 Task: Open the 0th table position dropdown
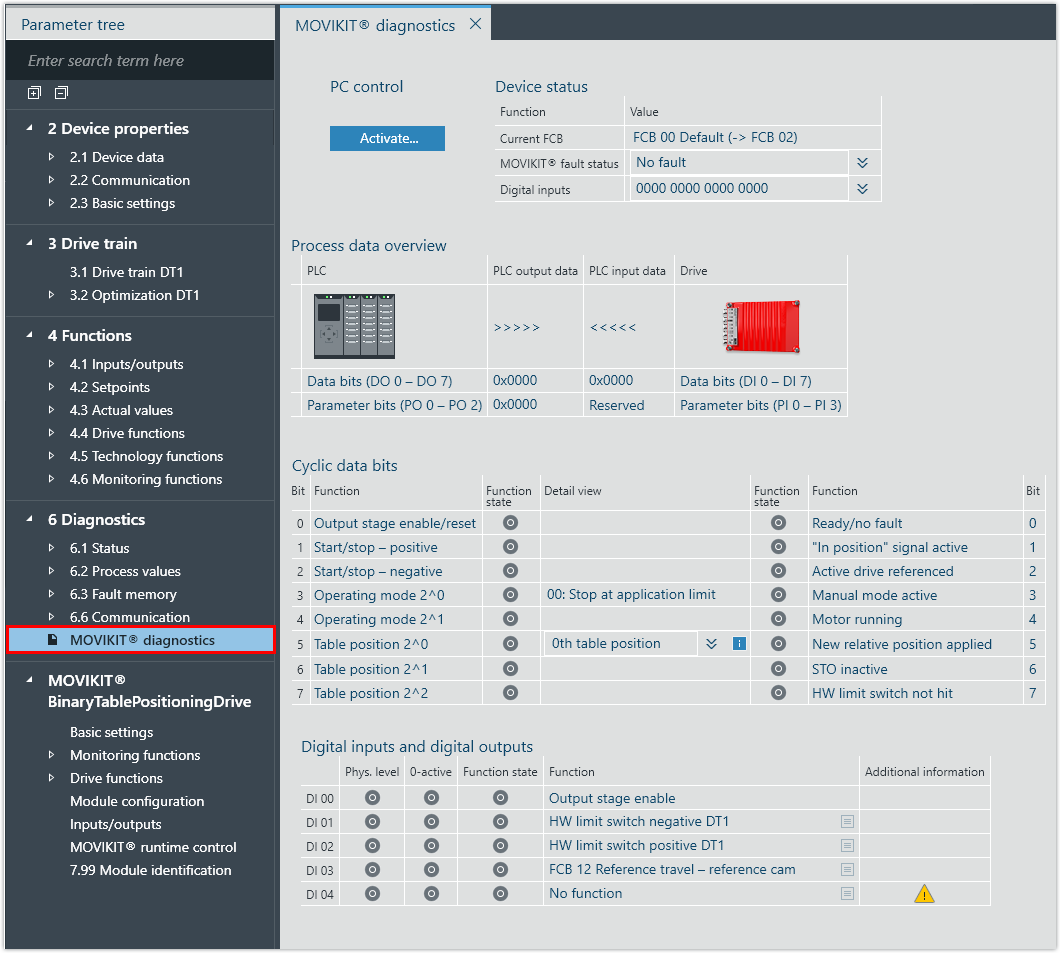(711, 644)
